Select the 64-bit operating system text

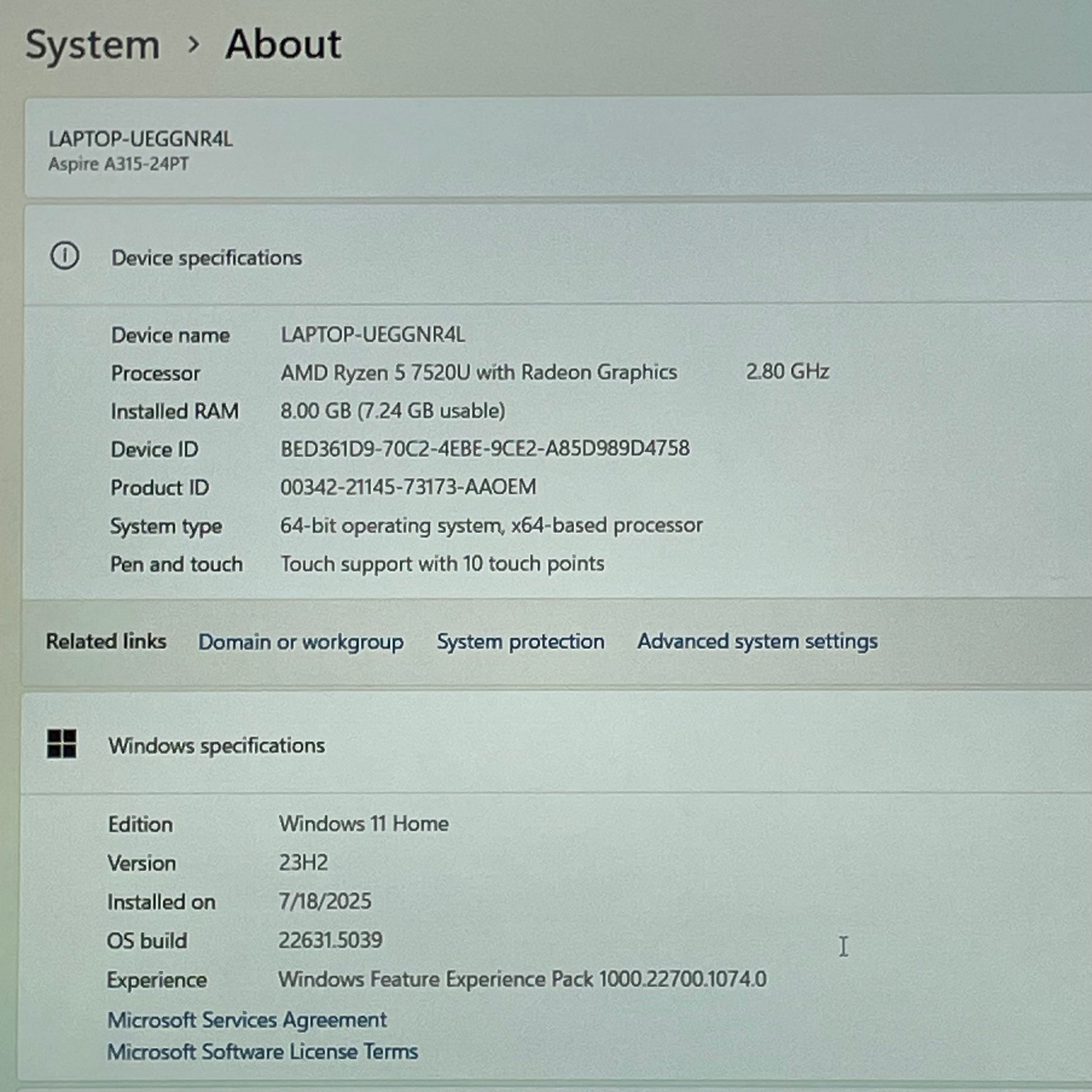pyautogui.click(x=491, y=526)
